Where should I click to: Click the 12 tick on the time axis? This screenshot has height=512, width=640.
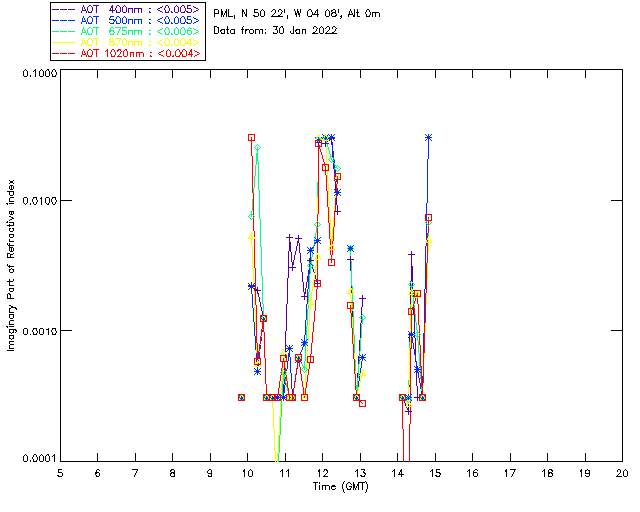click(322, 473)
